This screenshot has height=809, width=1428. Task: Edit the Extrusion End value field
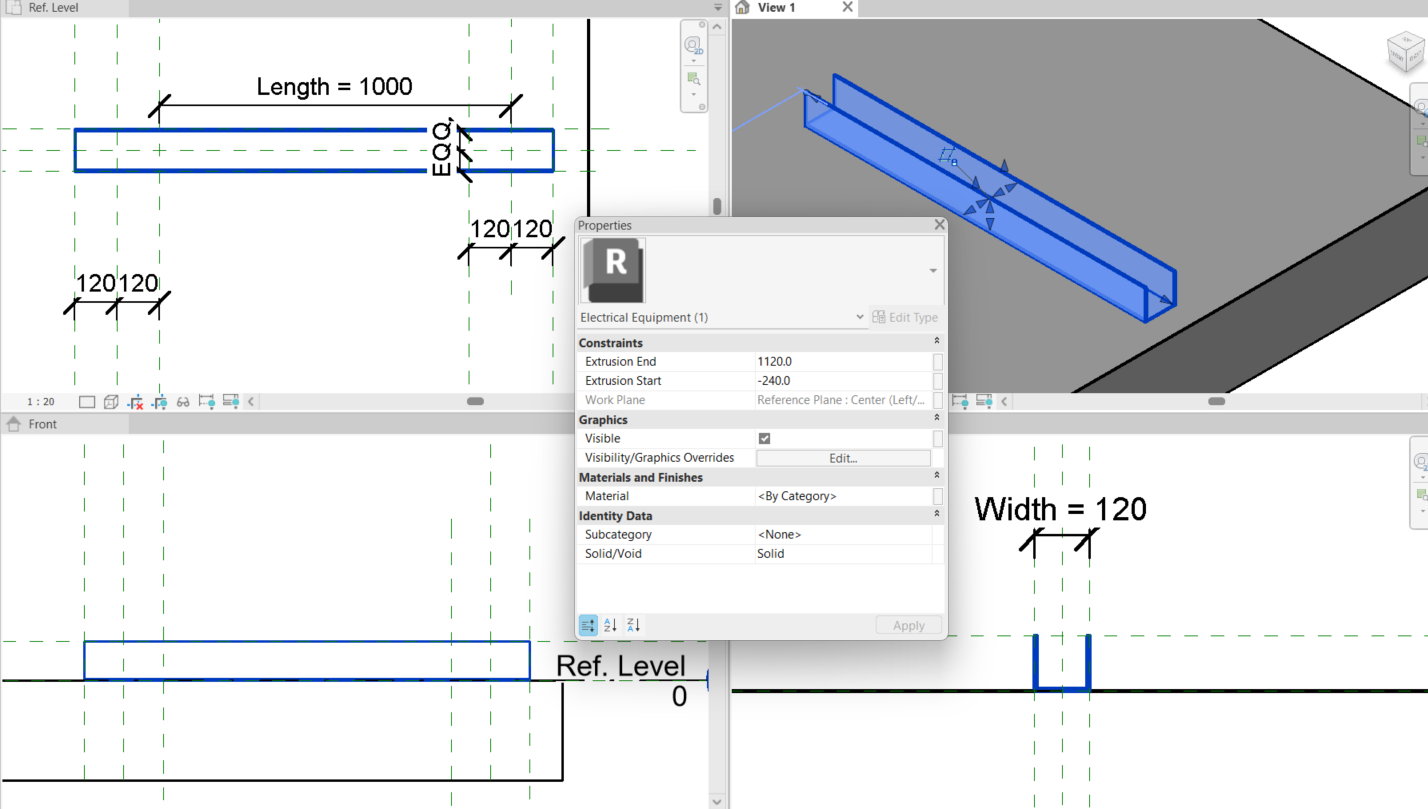(845, 361)
